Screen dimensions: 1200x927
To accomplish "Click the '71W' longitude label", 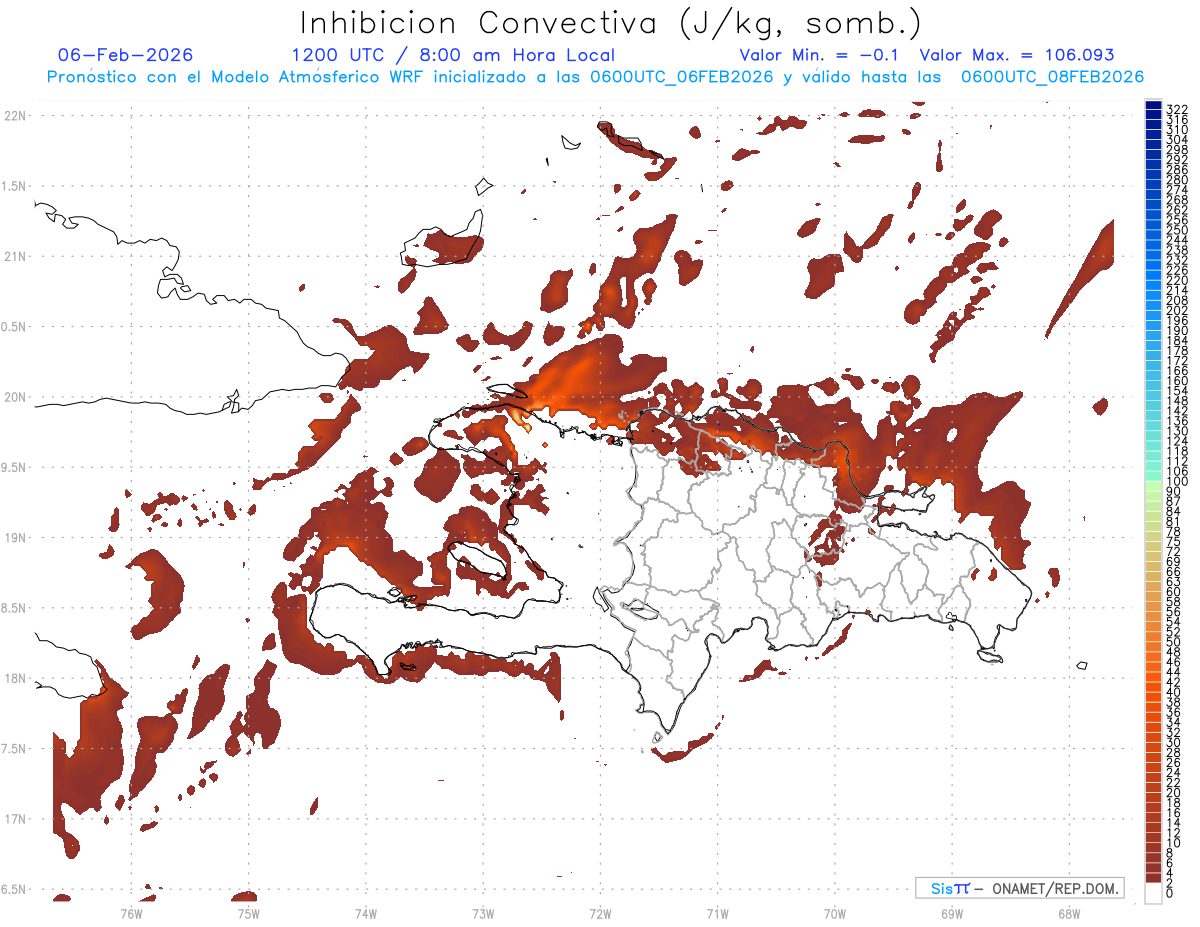I will click(717, 912).
